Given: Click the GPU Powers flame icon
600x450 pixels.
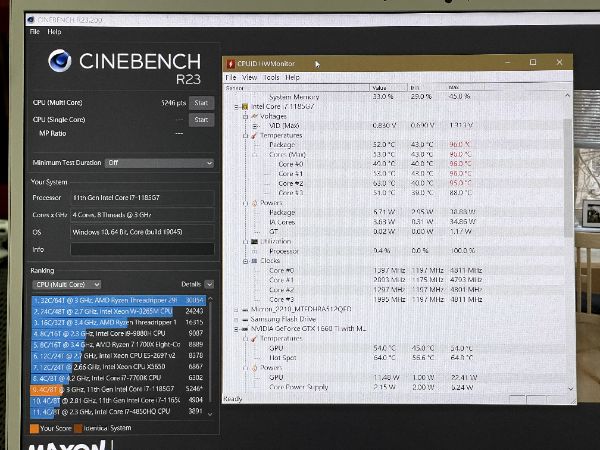Looking at the screenshot, I should (254, 368).
